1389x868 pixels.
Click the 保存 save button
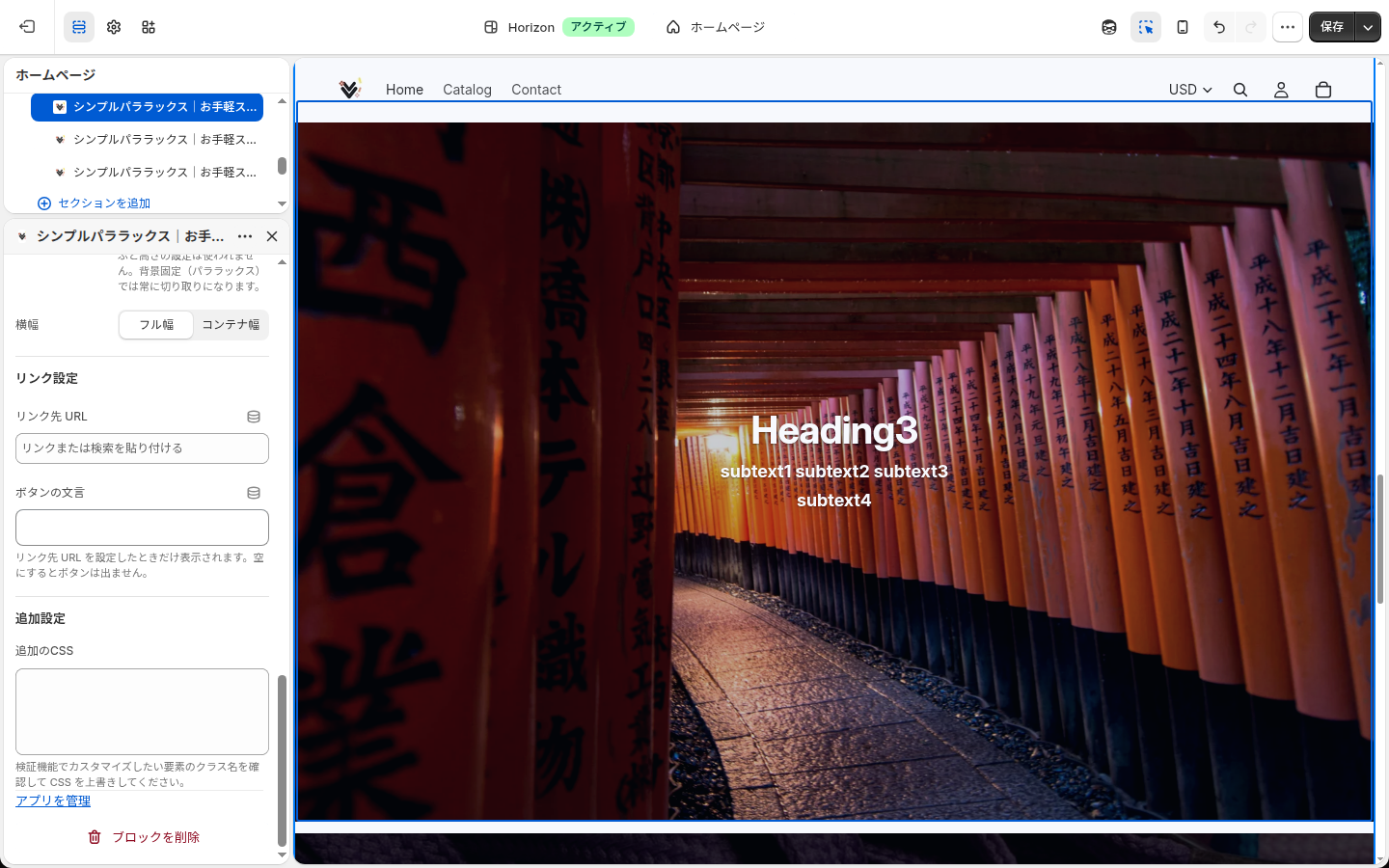tap(1332, 27)
